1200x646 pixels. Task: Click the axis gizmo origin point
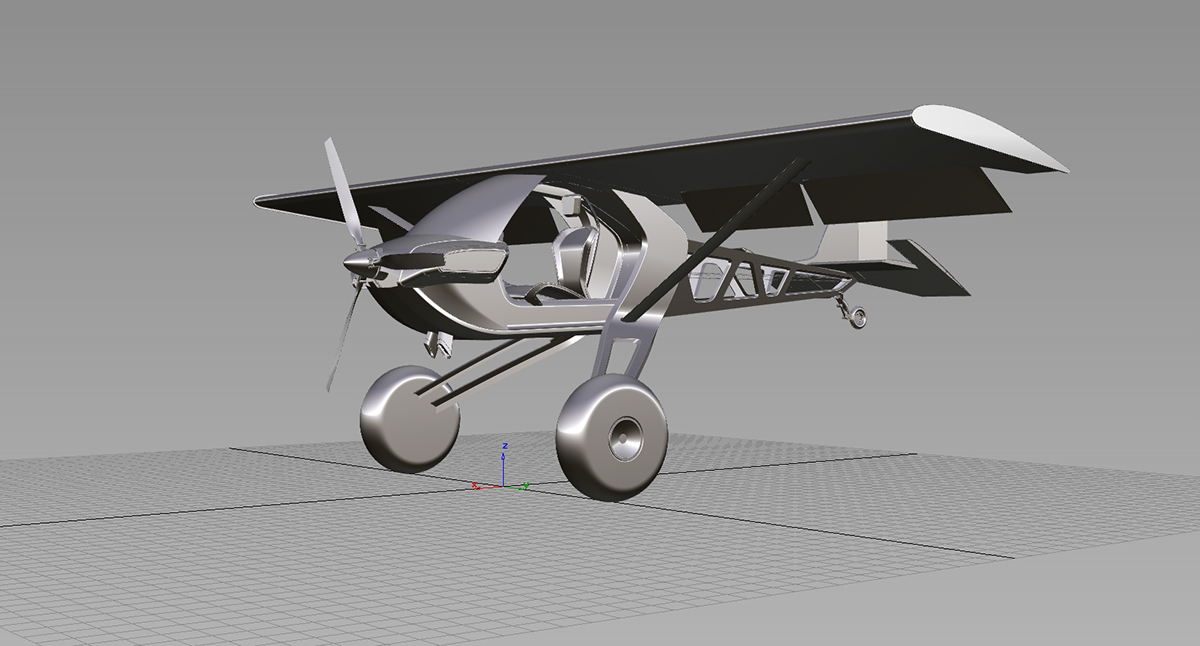click(504, 488)
